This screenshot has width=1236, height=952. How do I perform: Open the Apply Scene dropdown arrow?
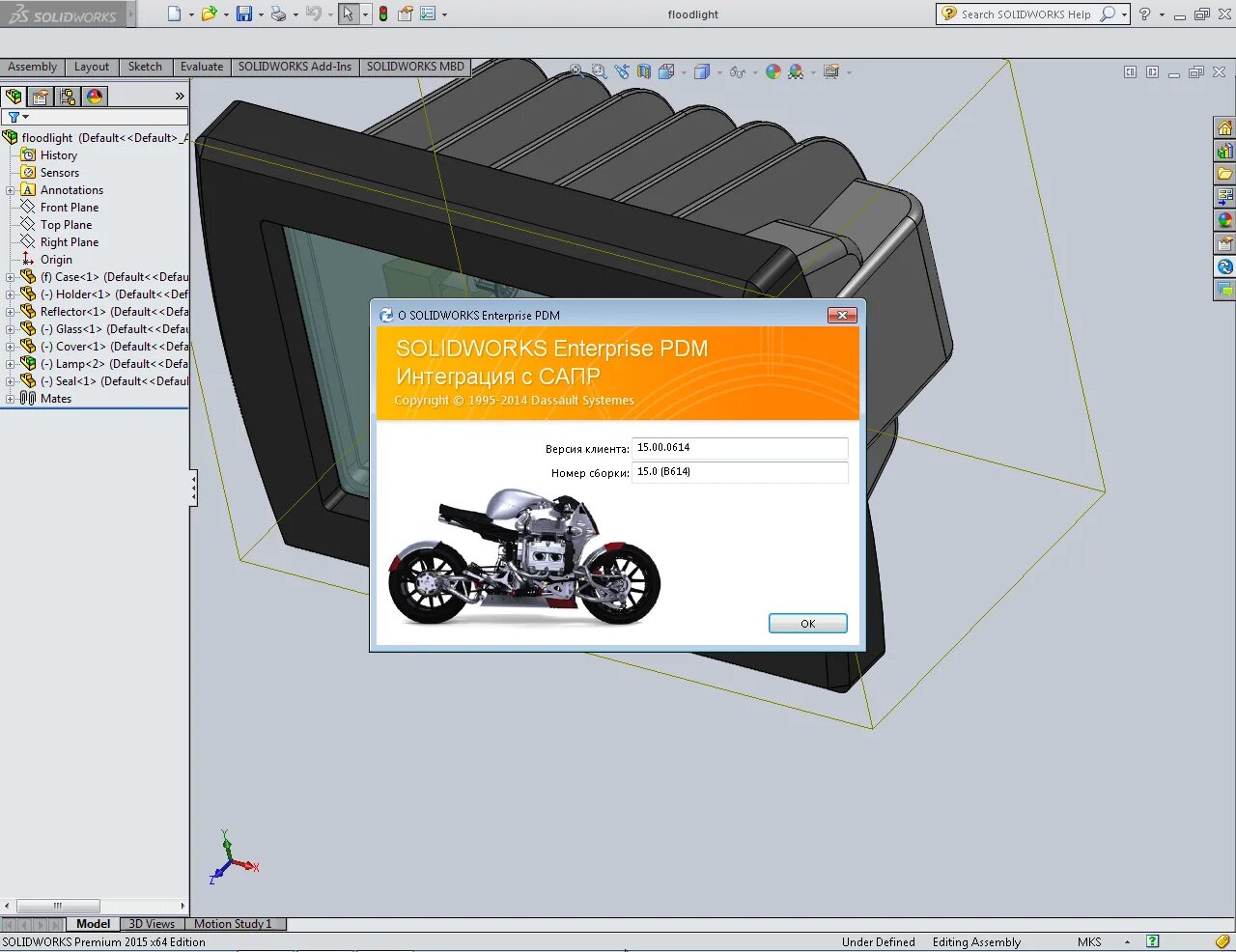pos(813,72)
